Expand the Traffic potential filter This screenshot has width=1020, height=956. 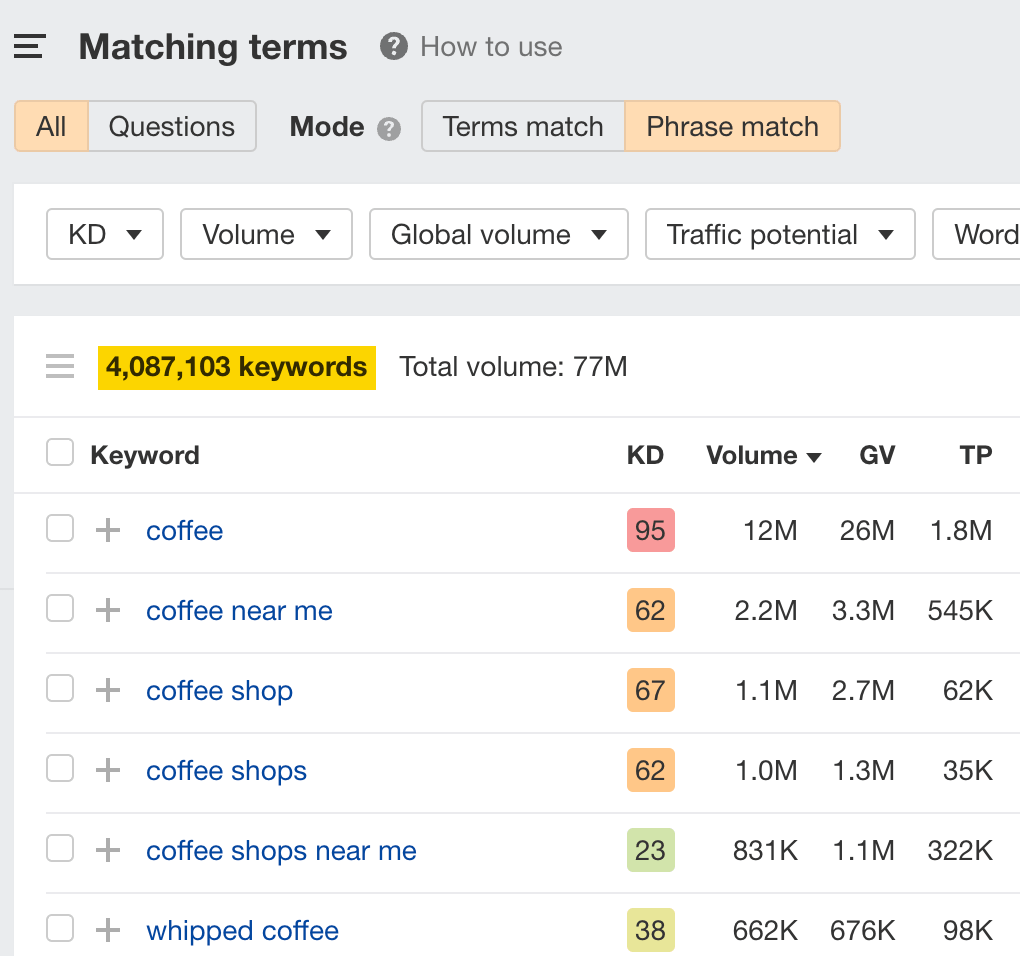[x=780, y=234]
